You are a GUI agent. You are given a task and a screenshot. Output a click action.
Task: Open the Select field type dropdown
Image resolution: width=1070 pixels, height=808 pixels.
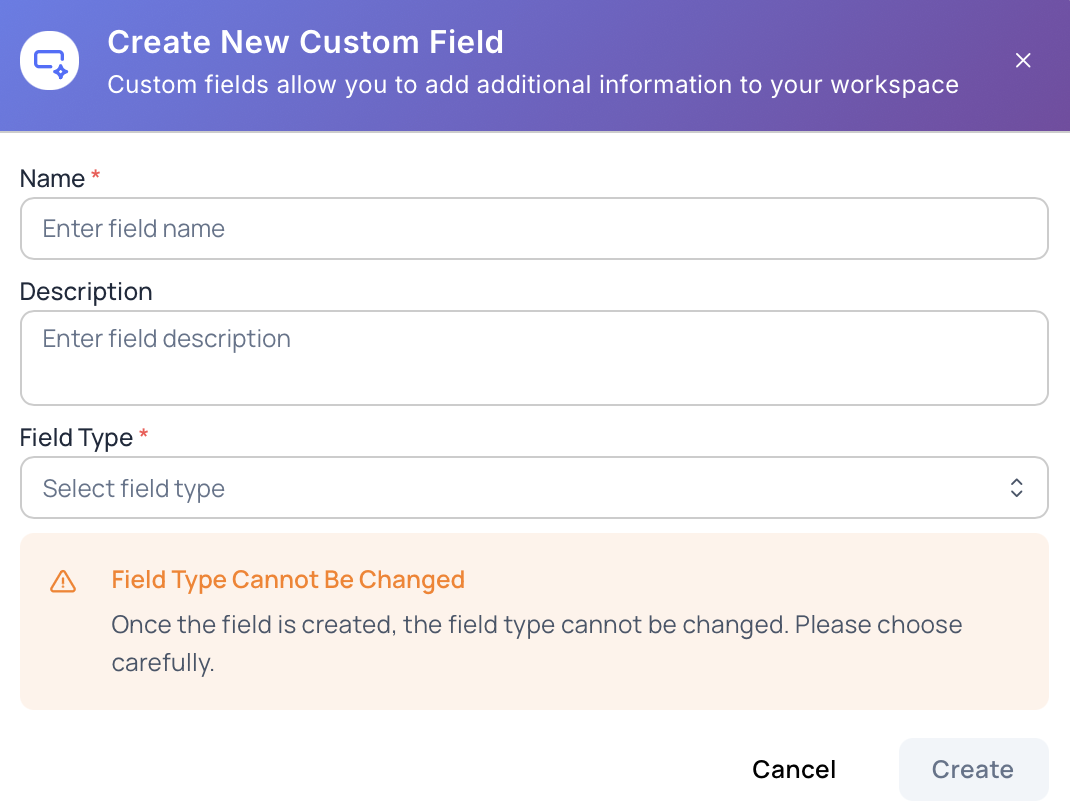coord(534,488)
